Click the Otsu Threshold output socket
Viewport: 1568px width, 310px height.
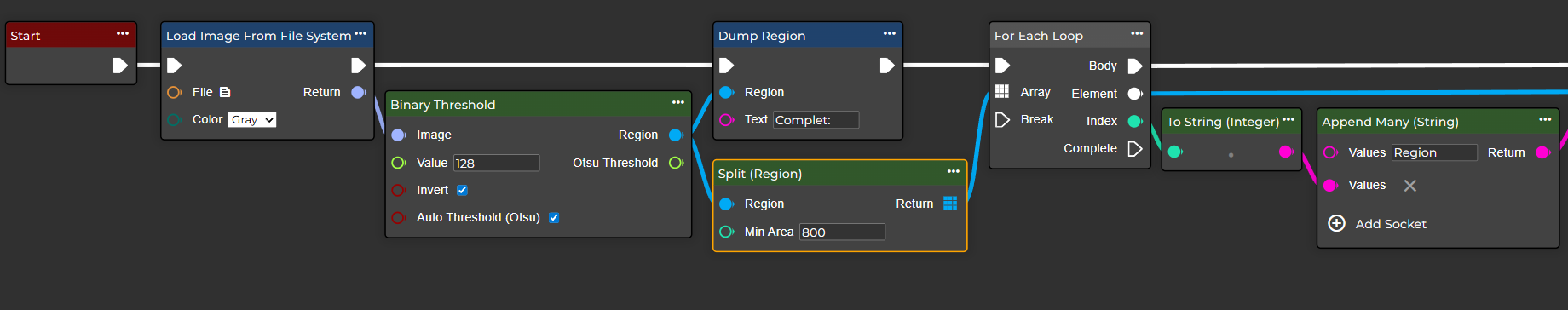point(676,163)
